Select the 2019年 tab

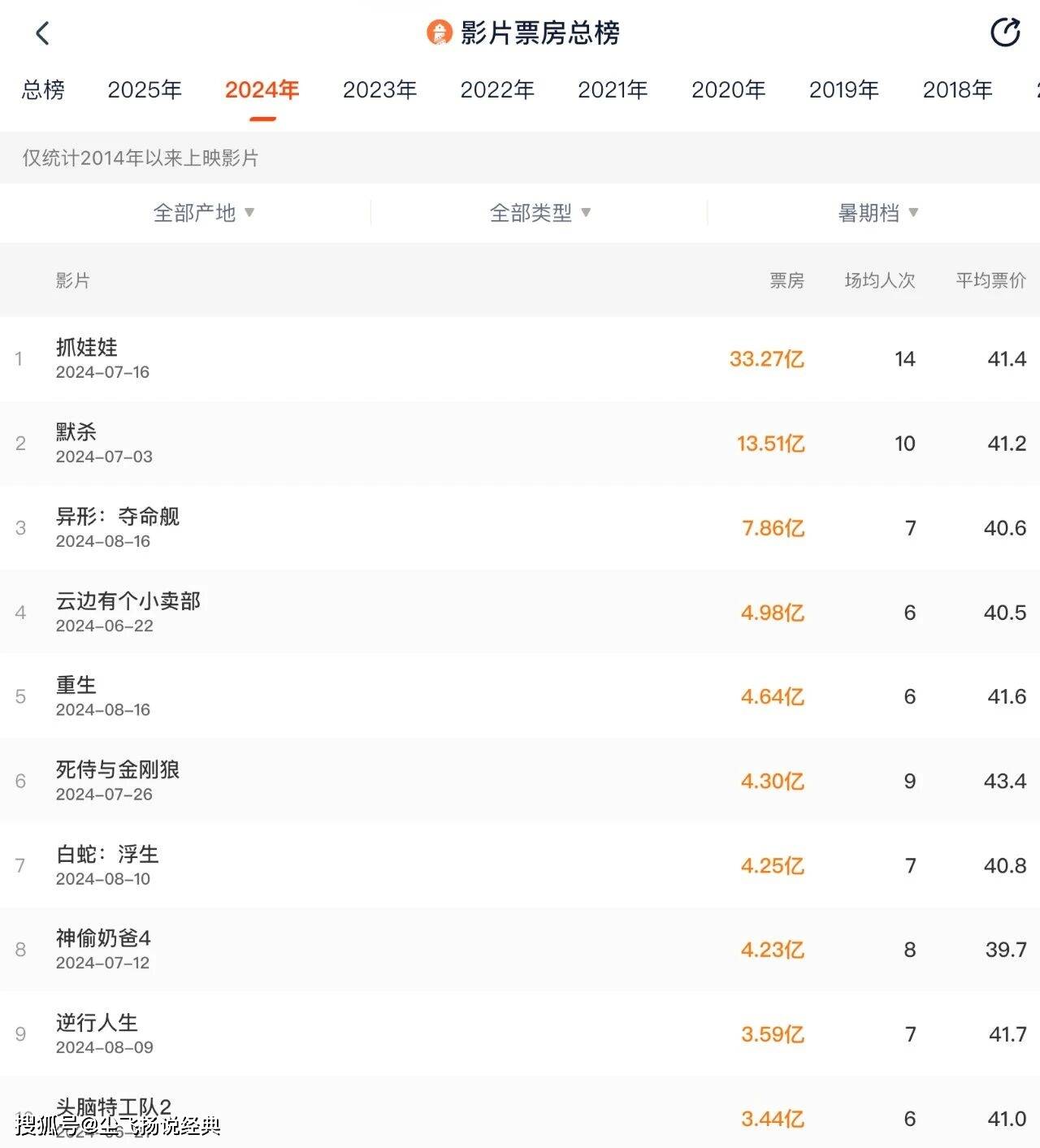click(x=843, y=89)
